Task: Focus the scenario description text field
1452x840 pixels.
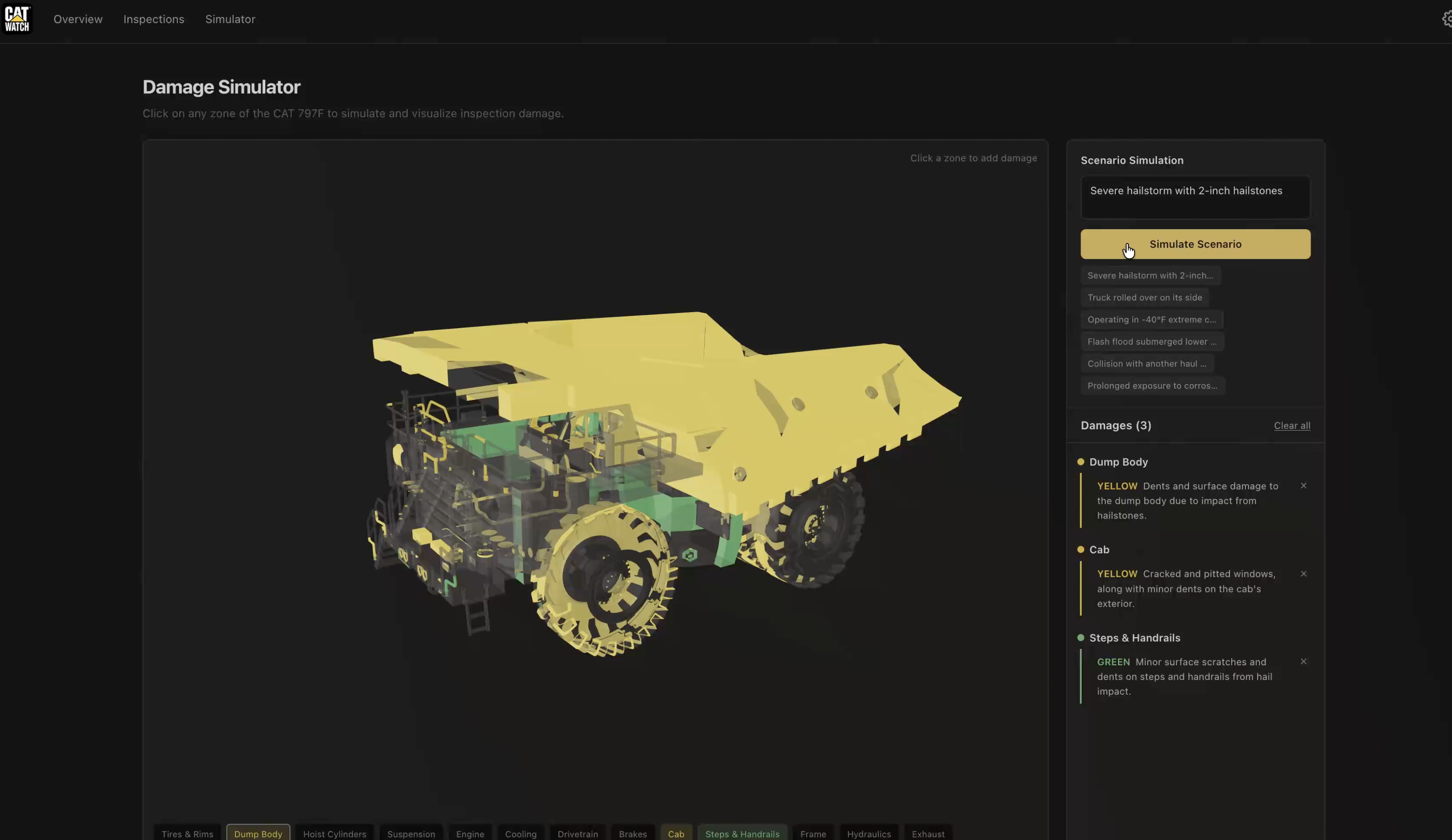Action: 1195,198
